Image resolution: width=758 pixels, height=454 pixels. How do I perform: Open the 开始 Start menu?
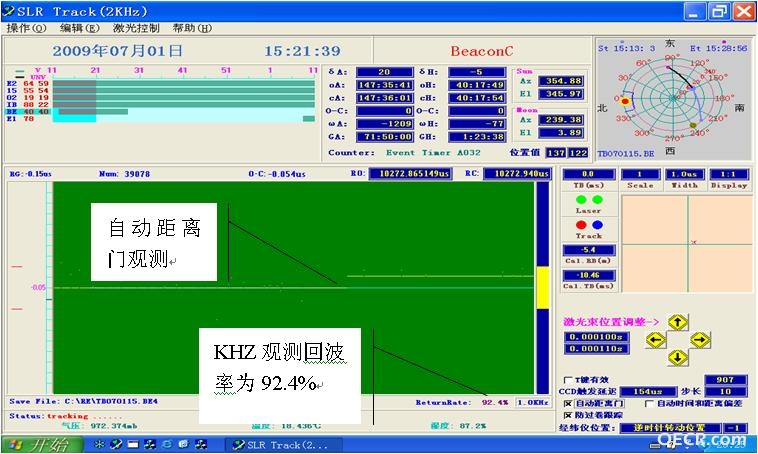[x=42, y=444]
